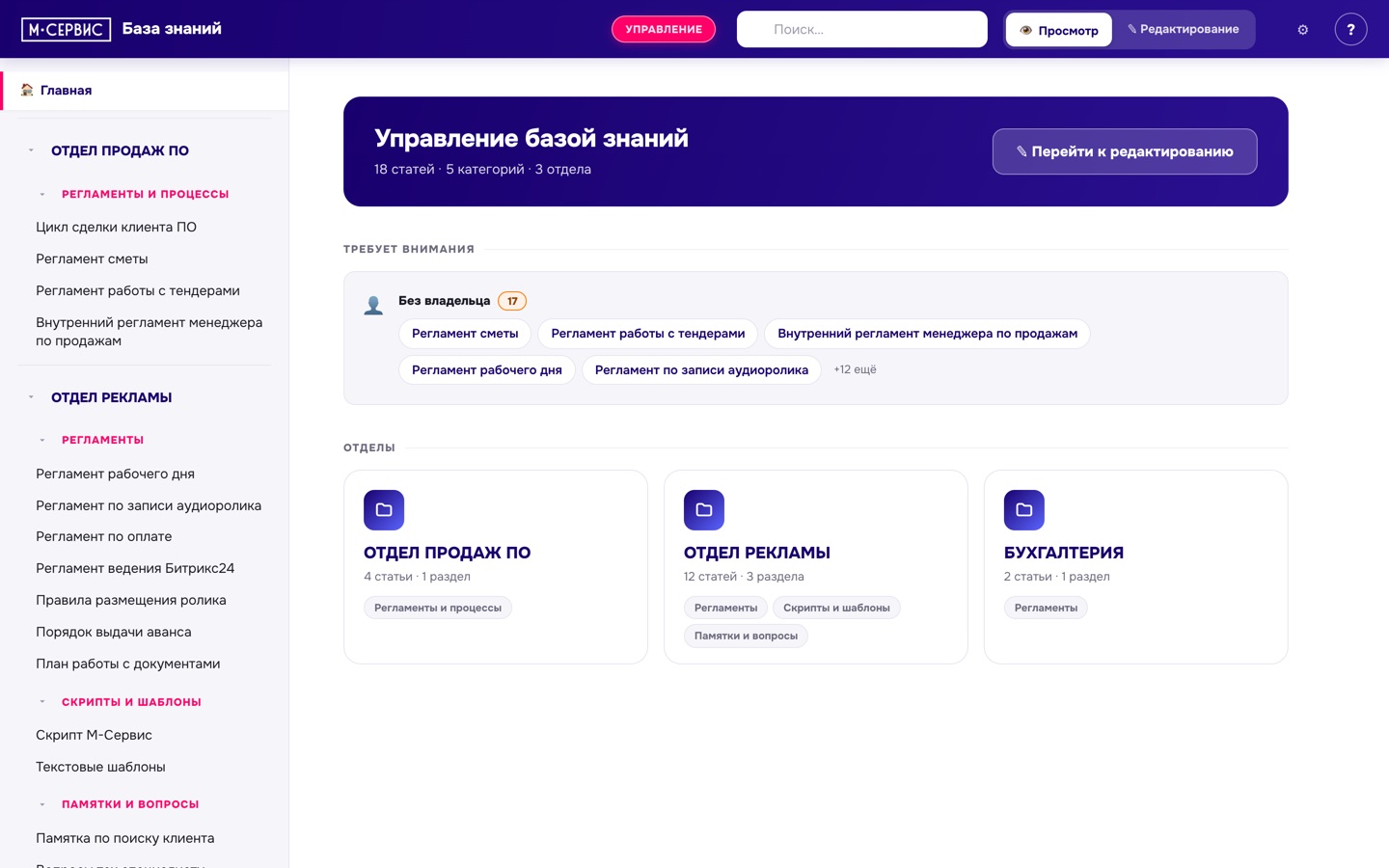Click the М-Сервис logo
The image size is (1389, 868).
[66, 30]
